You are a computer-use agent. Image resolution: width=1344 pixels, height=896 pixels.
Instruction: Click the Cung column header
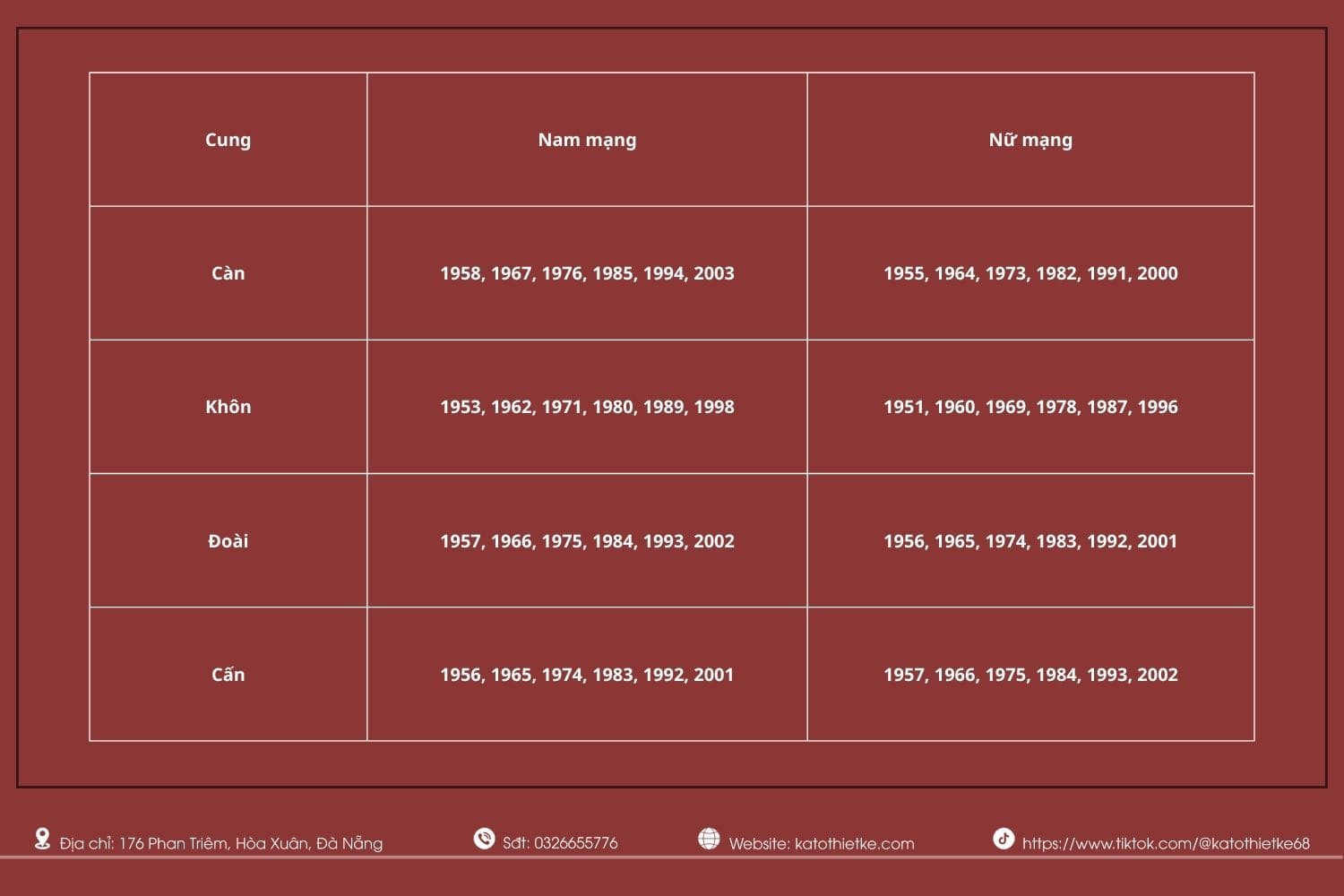click(228, 140)
